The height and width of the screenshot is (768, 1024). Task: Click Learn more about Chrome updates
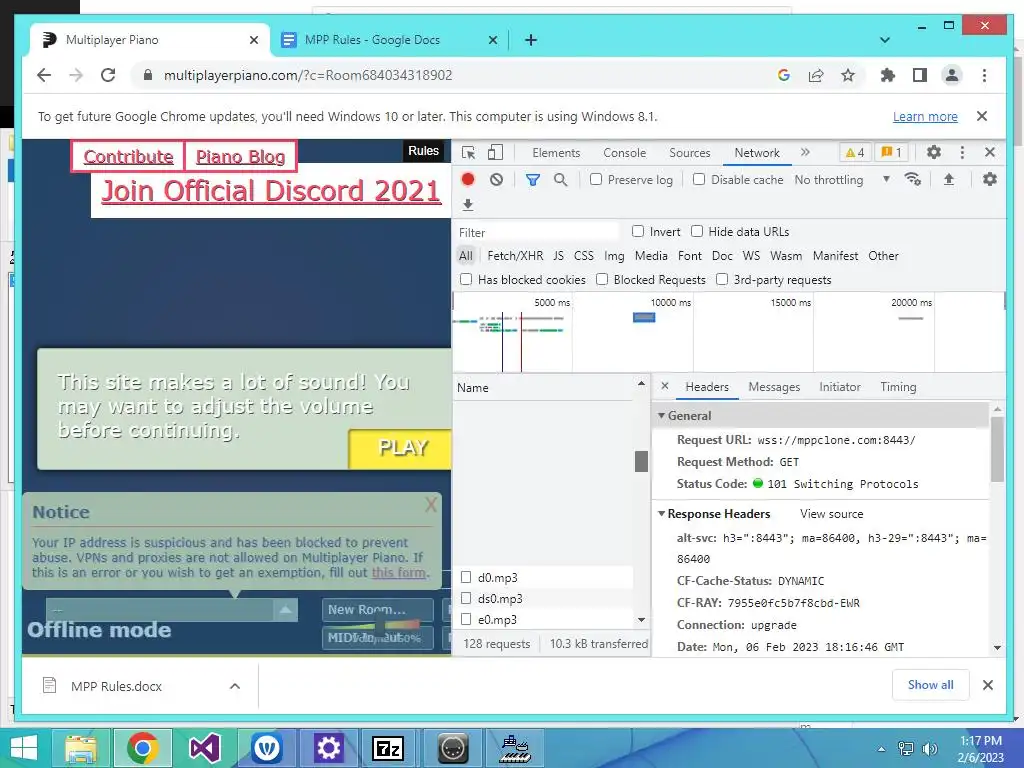click(925, 116)
